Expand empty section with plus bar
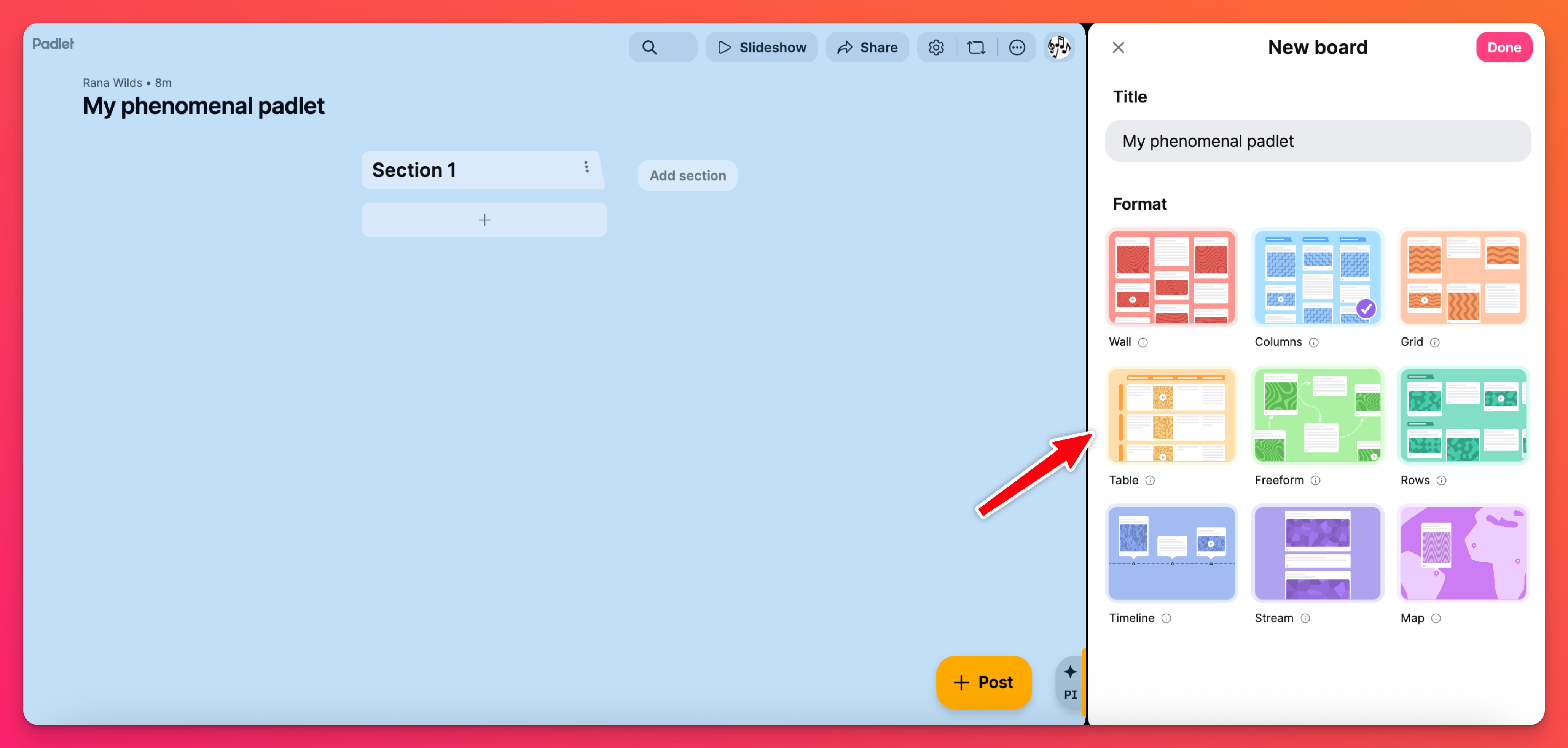 (x=484, y=220)
